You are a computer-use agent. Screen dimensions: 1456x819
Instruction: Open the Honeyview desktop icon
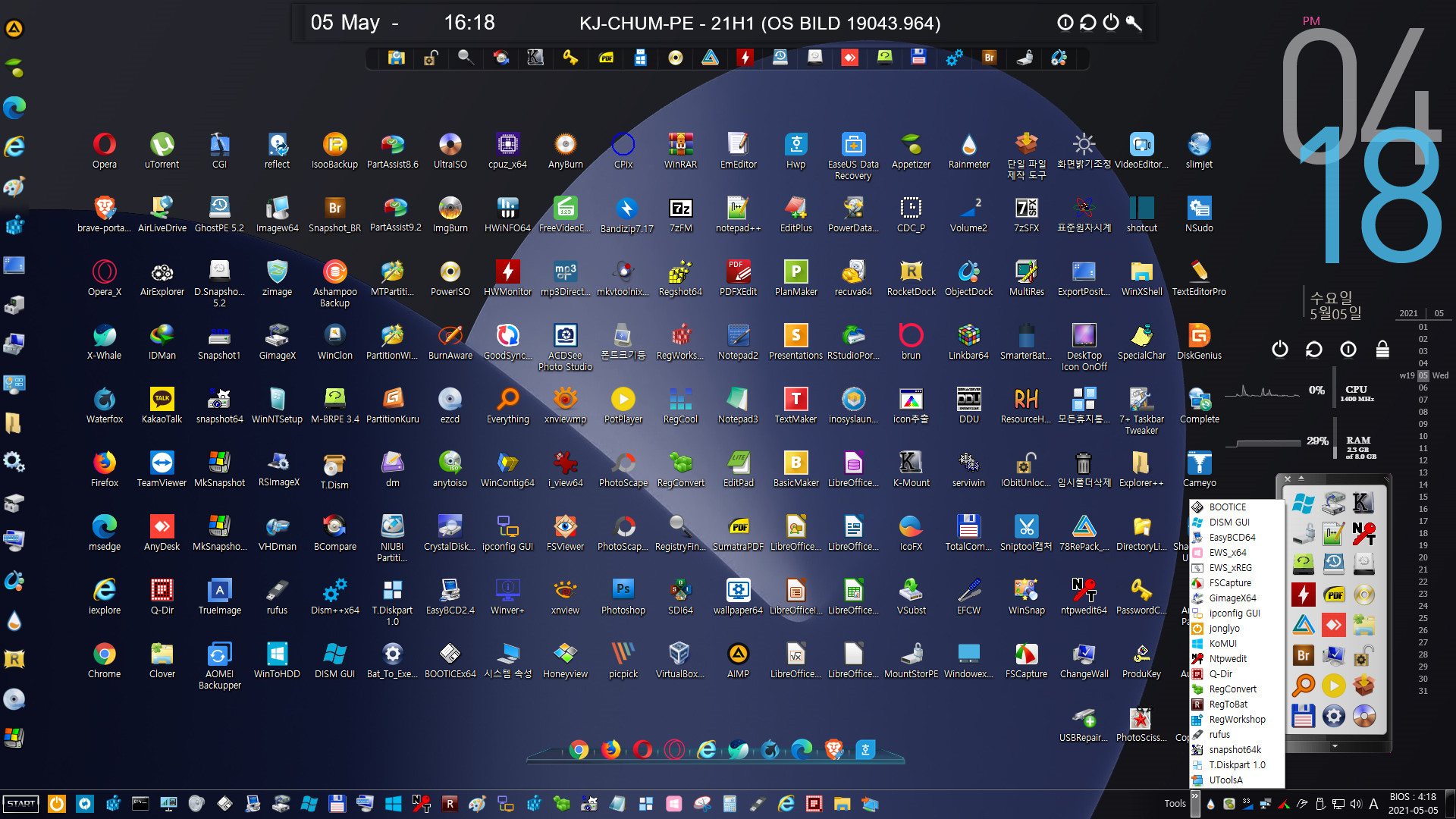click(565, 660)
